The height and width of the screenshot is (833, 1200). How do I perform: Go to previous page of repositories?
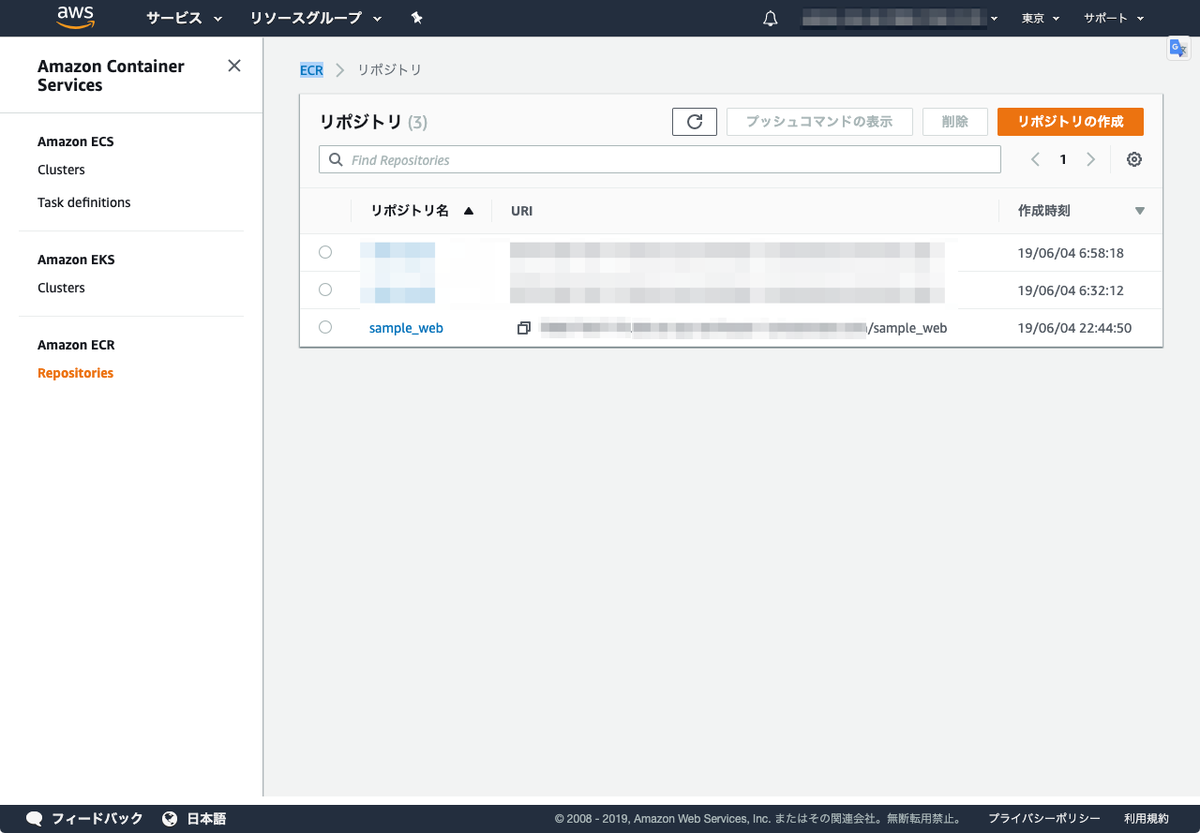pyautogui.click(x=1035, y=159)
